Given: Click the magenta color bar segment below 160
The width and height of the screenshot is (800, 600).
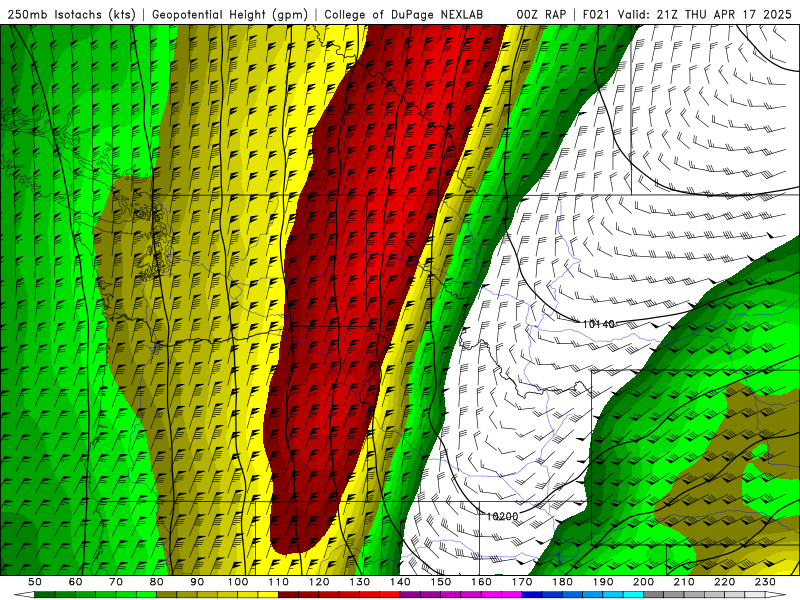Looking at the screenshot, I should [x=492, y=595].
